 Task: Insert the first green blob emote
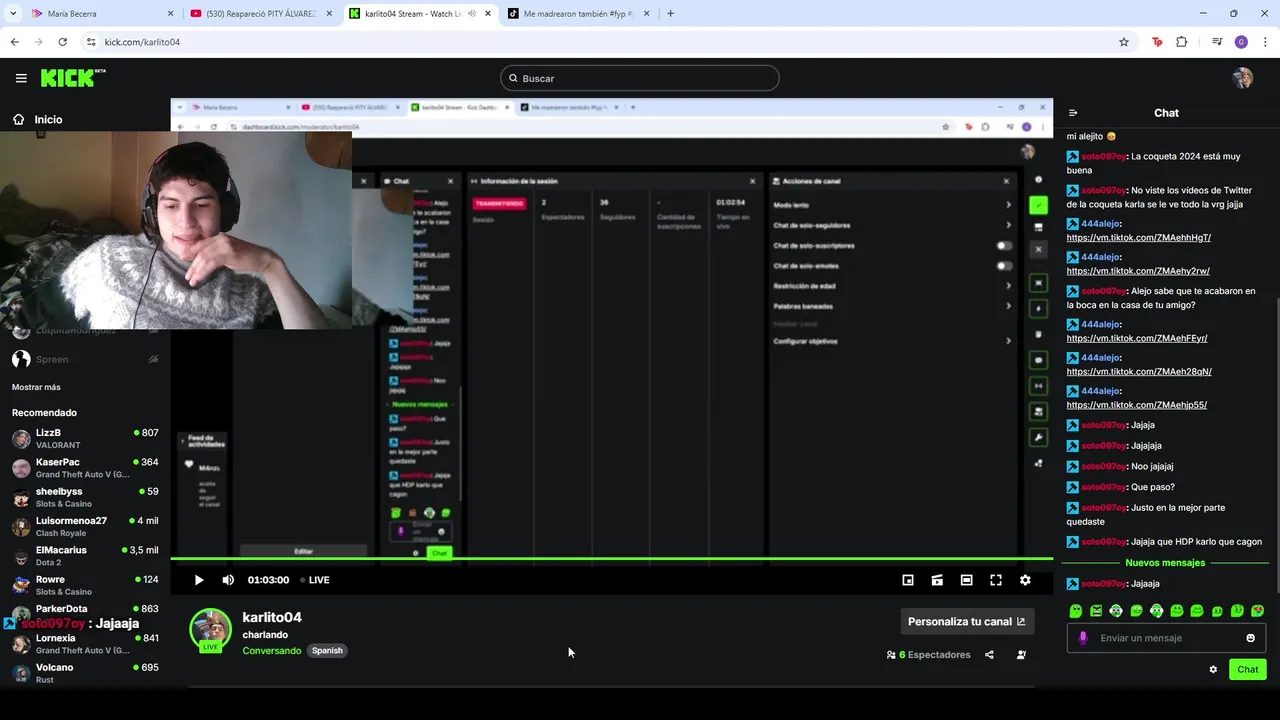pos(1075,611)
